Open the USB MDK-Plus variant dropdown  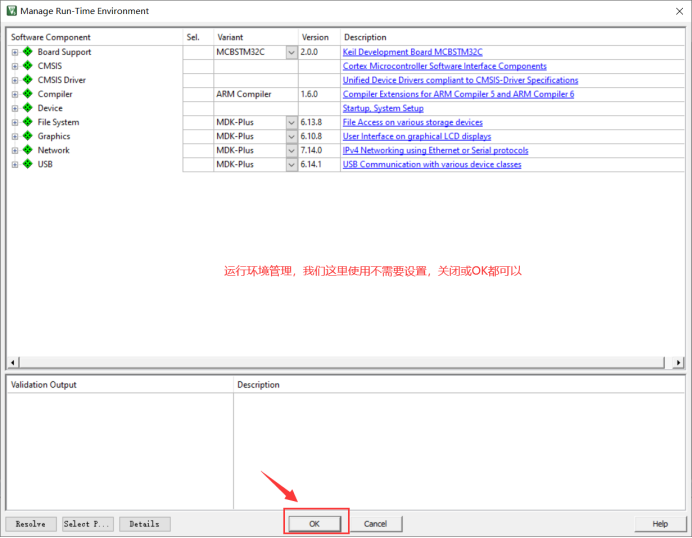coord(291,165)
